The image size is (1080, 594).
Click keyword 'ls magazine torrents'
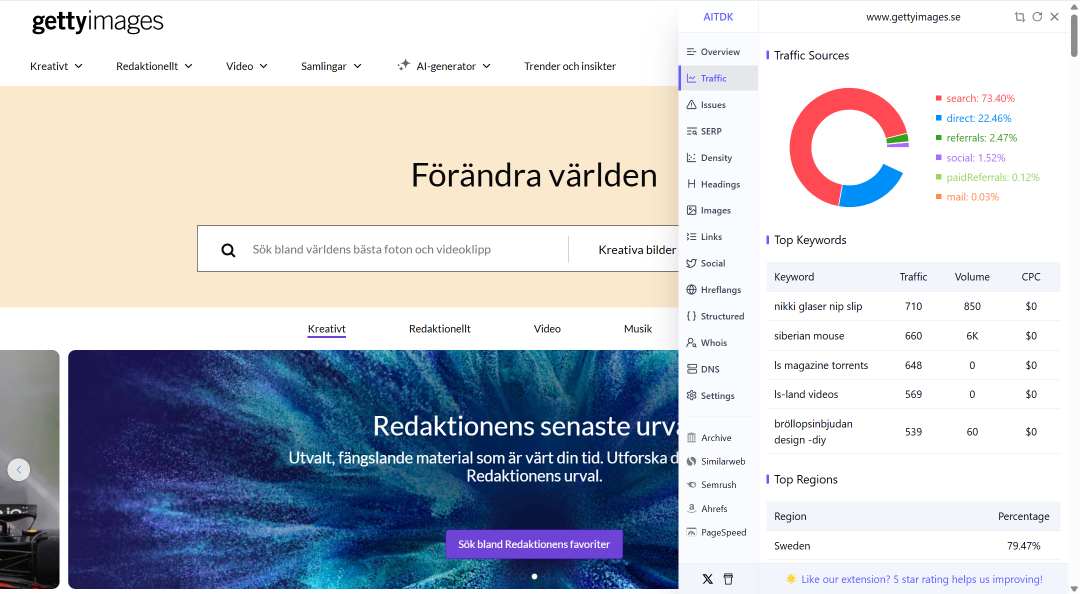[x=821, y=365]
